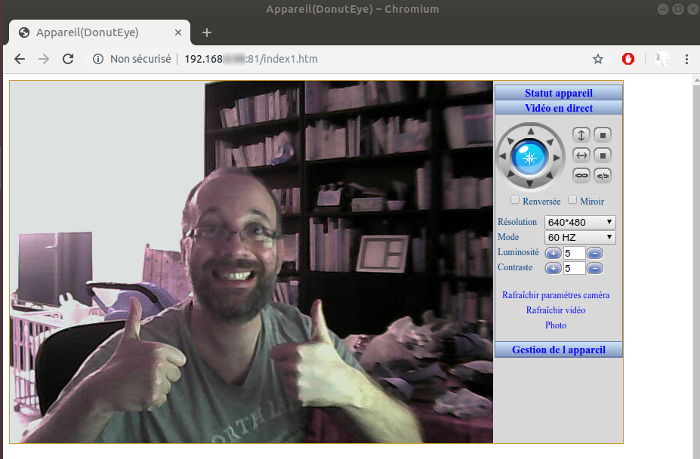Stop vertical patrol with top stop button
This screenshot has height=459, width=700.
(602, 134)
